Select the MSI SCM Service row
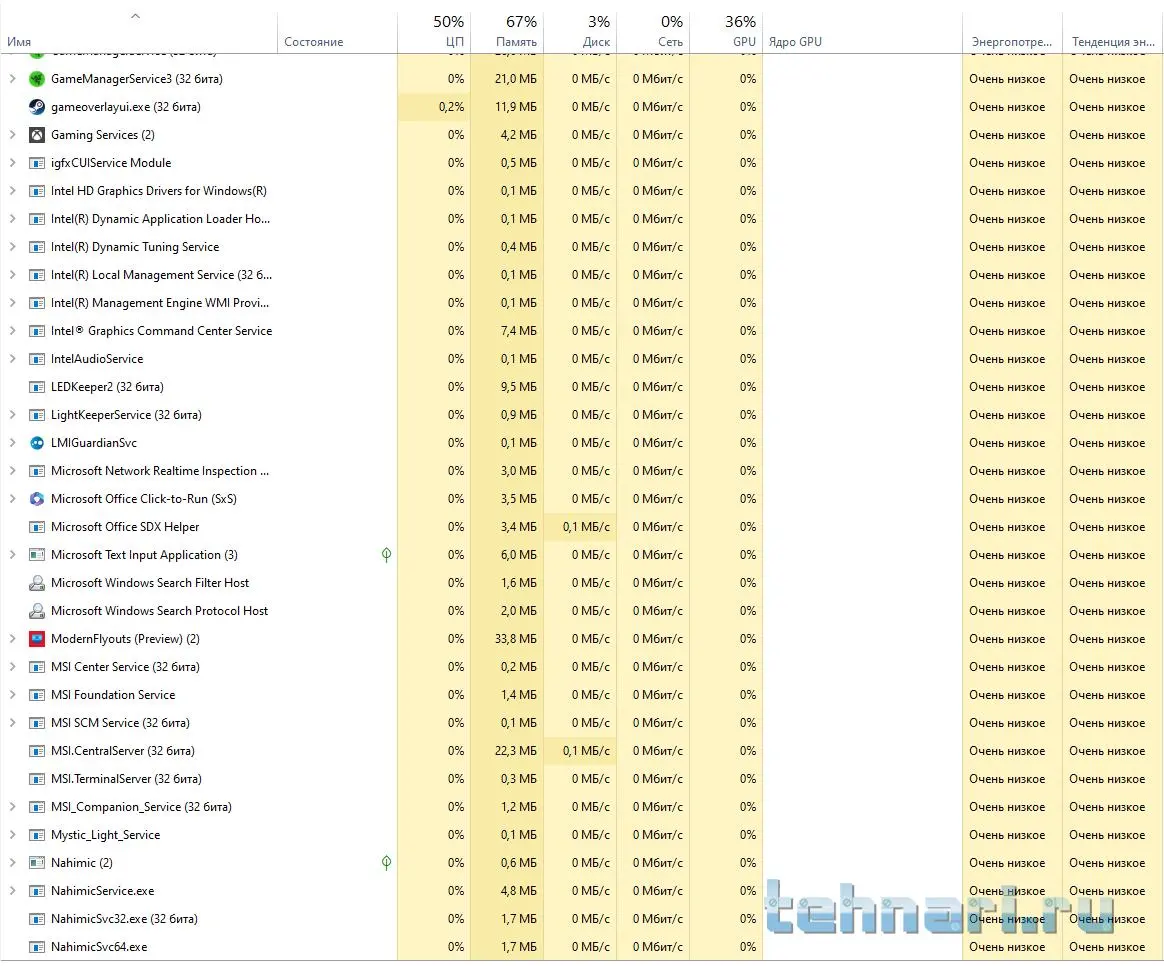 pyautogui.click(x=582, y=723)
